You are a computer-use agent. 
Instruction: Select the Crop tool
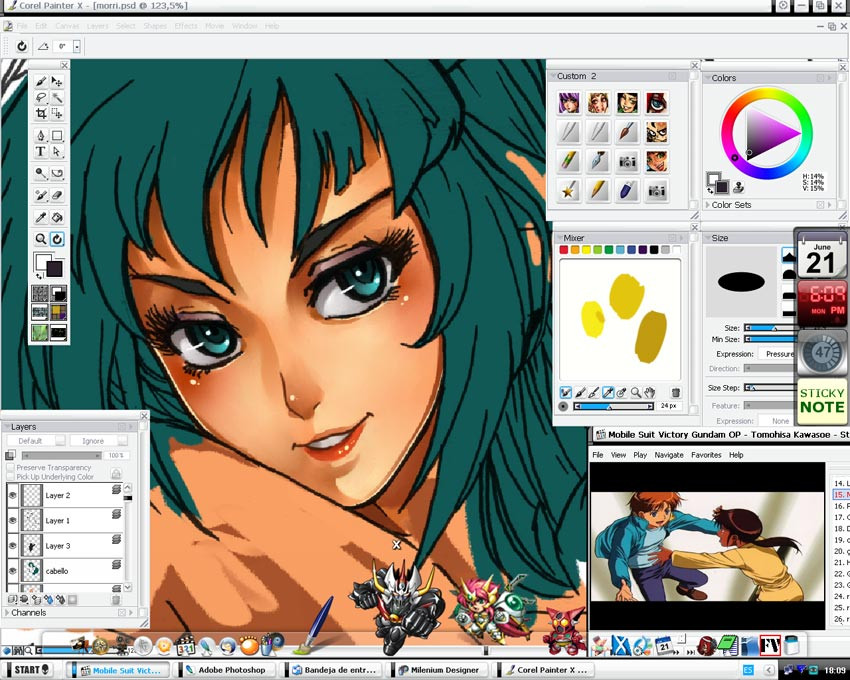pos(41,113)
